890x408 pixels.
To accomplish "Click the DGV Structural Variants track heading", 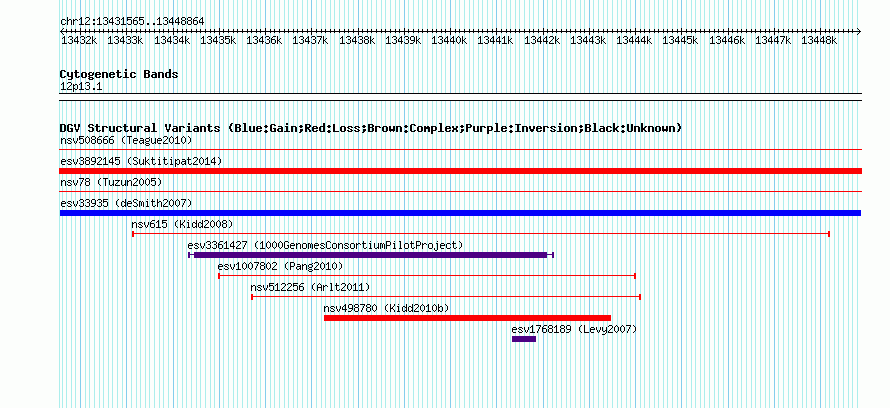I will click(371, 128).
